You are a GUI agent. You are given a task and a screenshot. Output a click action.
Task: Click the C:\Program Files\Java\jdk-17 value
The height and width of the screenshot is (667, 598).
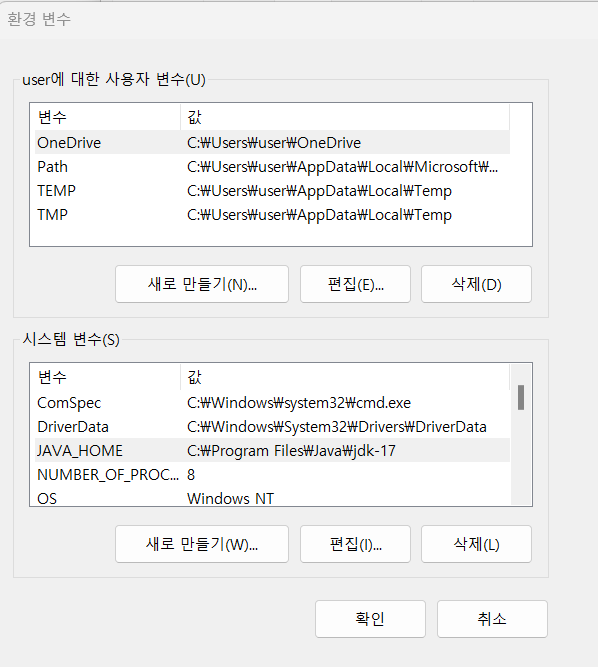click(291, 451)
